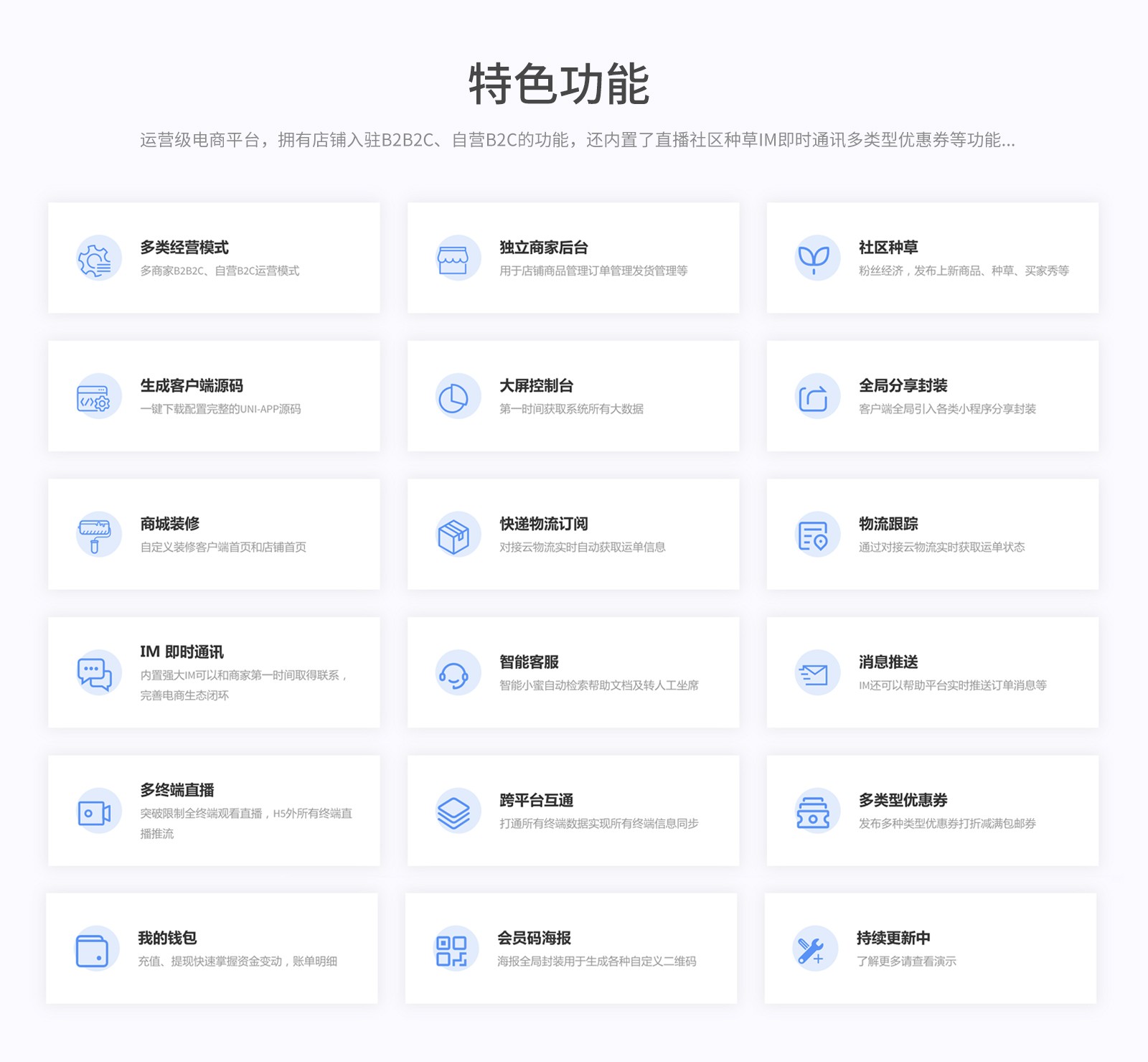
Task: Click the location document icon for 物流跟踪
Action: coord(814,535)
